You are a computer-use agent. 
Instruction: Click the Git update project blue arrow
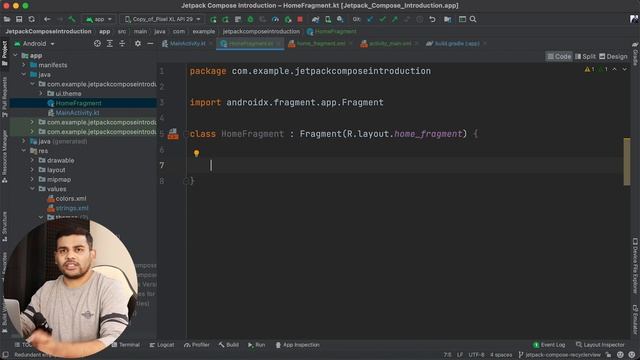click(370, 19)
